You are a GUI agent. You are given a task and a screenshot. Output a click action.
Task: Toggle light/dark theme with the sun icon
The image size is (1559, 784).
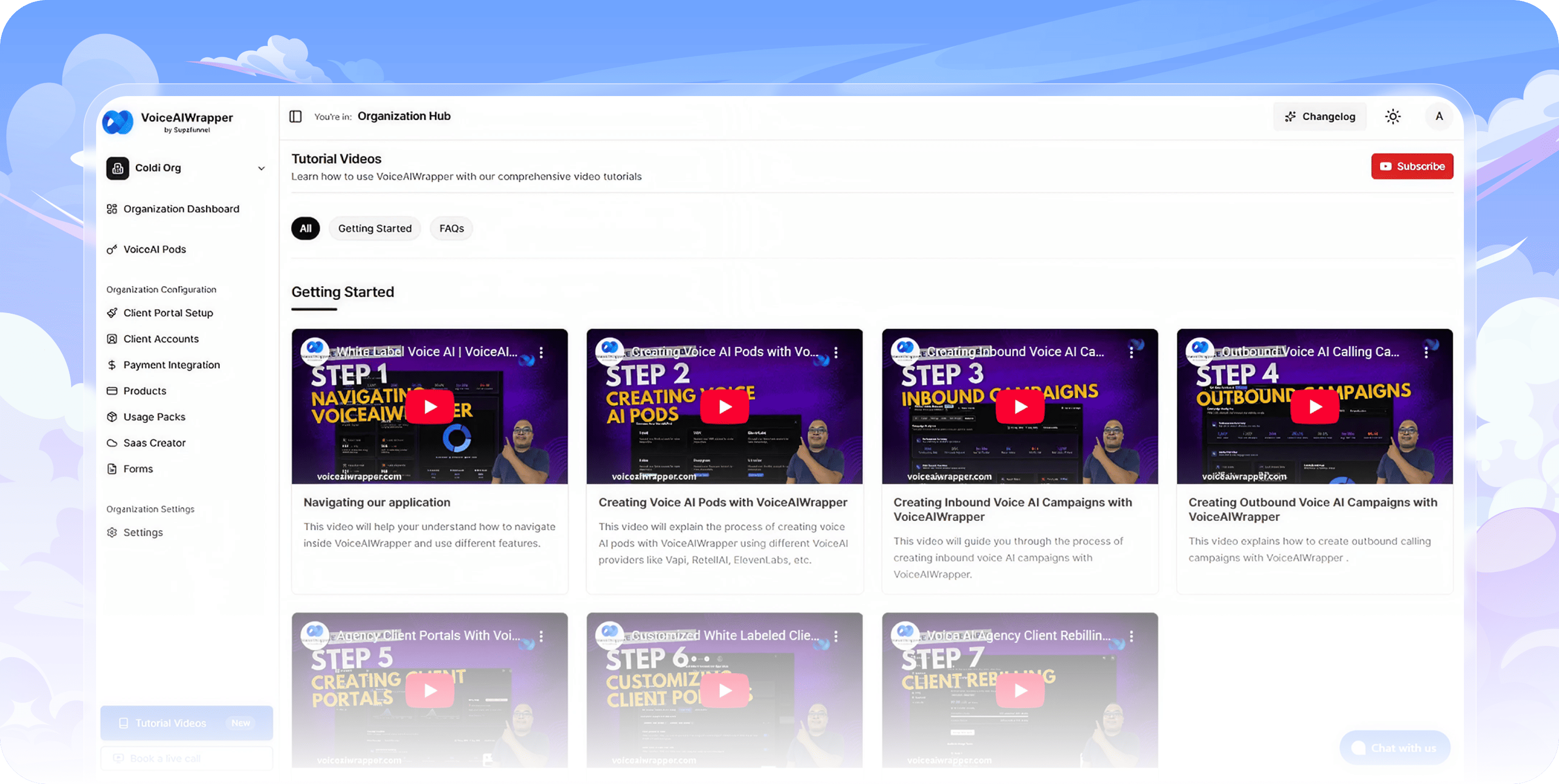click(x=1393, y=116)
